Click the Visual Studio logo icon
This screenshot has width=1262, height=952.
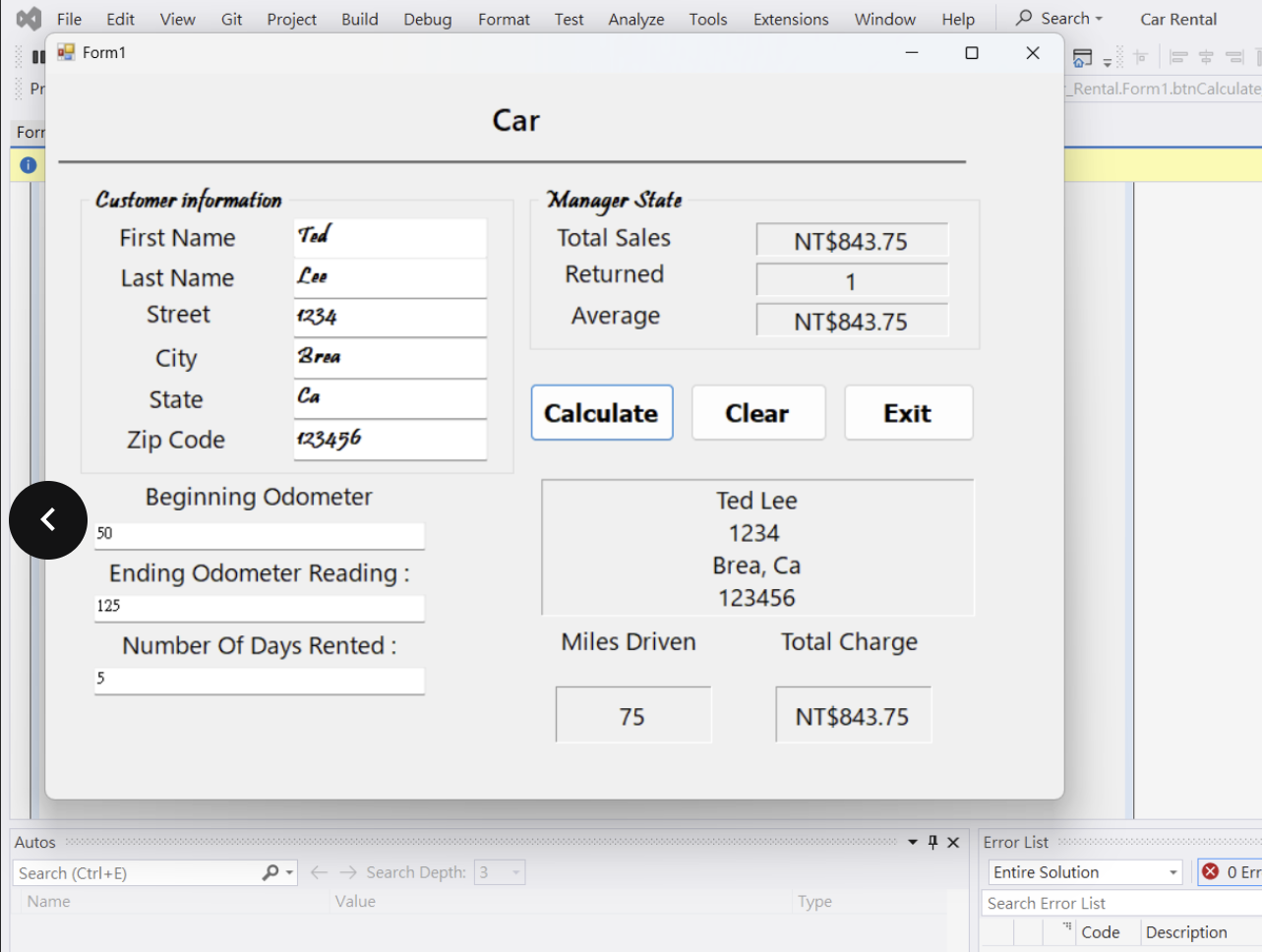tap(30, 19)
